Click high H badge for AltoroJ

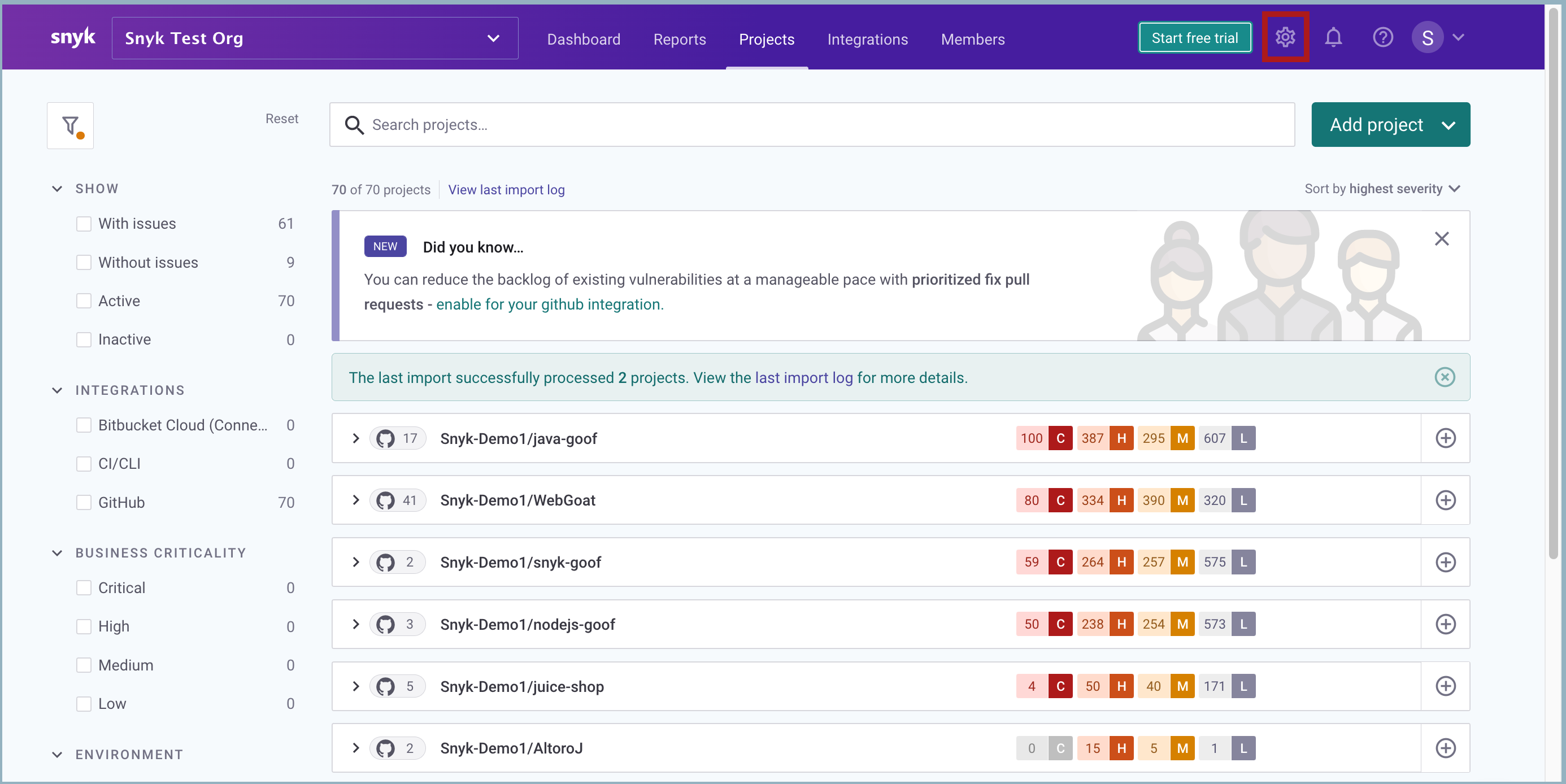[x=1121, y=748]
